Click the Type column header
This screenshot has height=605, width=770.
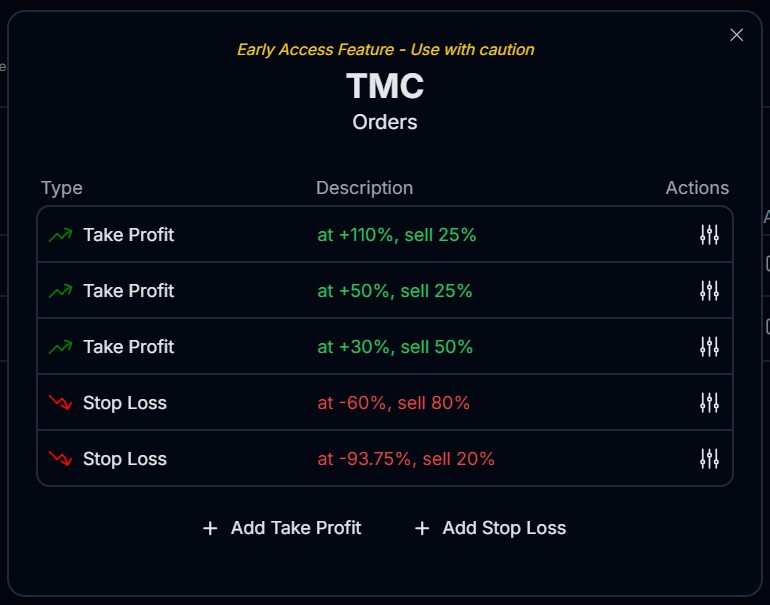click(62, 188)
